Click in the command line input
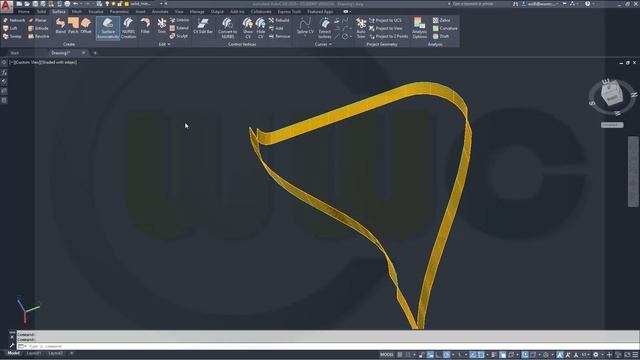This screenshot has width=640, height=360. point(327,346)
